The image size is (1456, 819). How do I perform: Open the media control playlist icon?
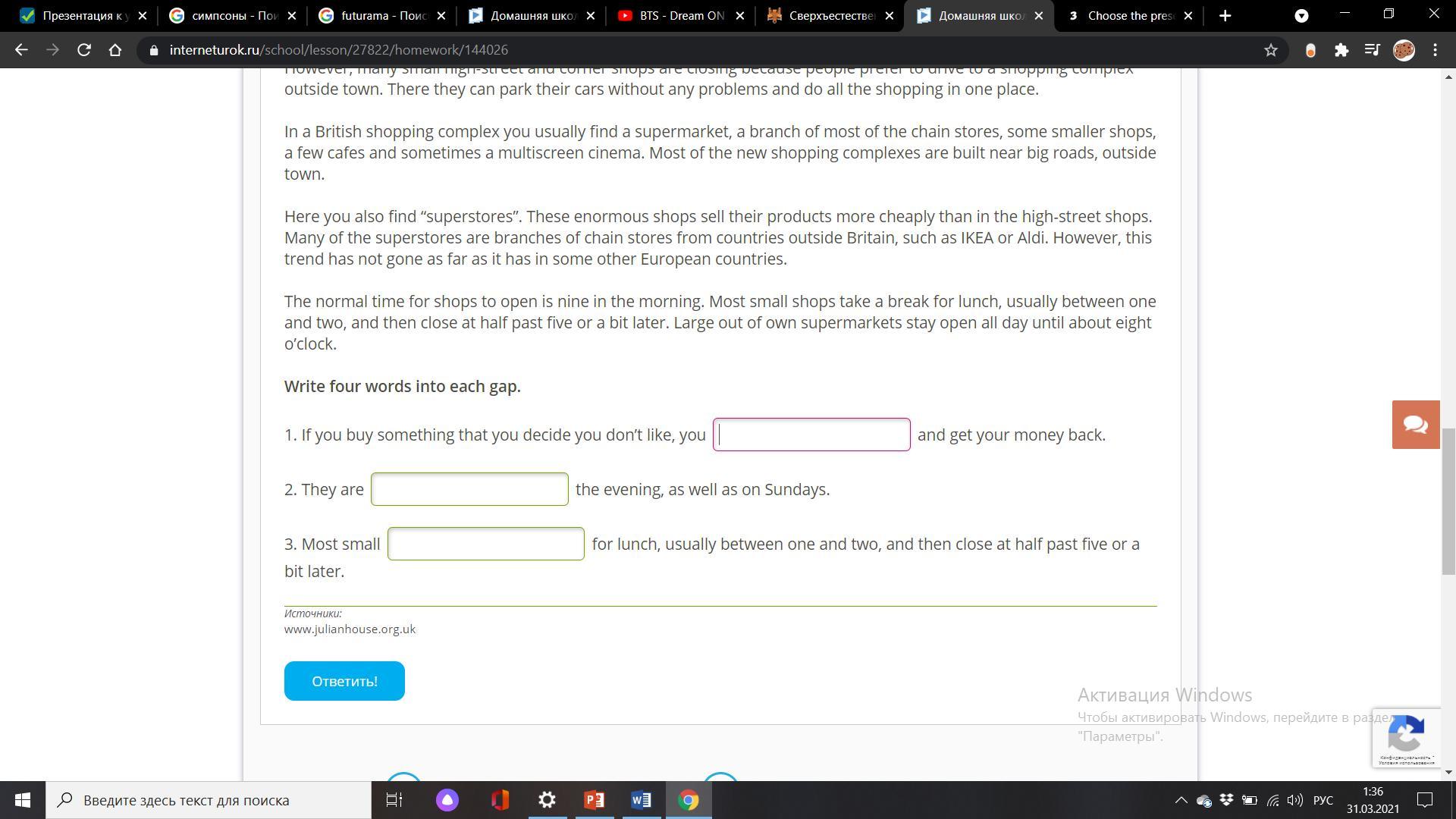1372,50
